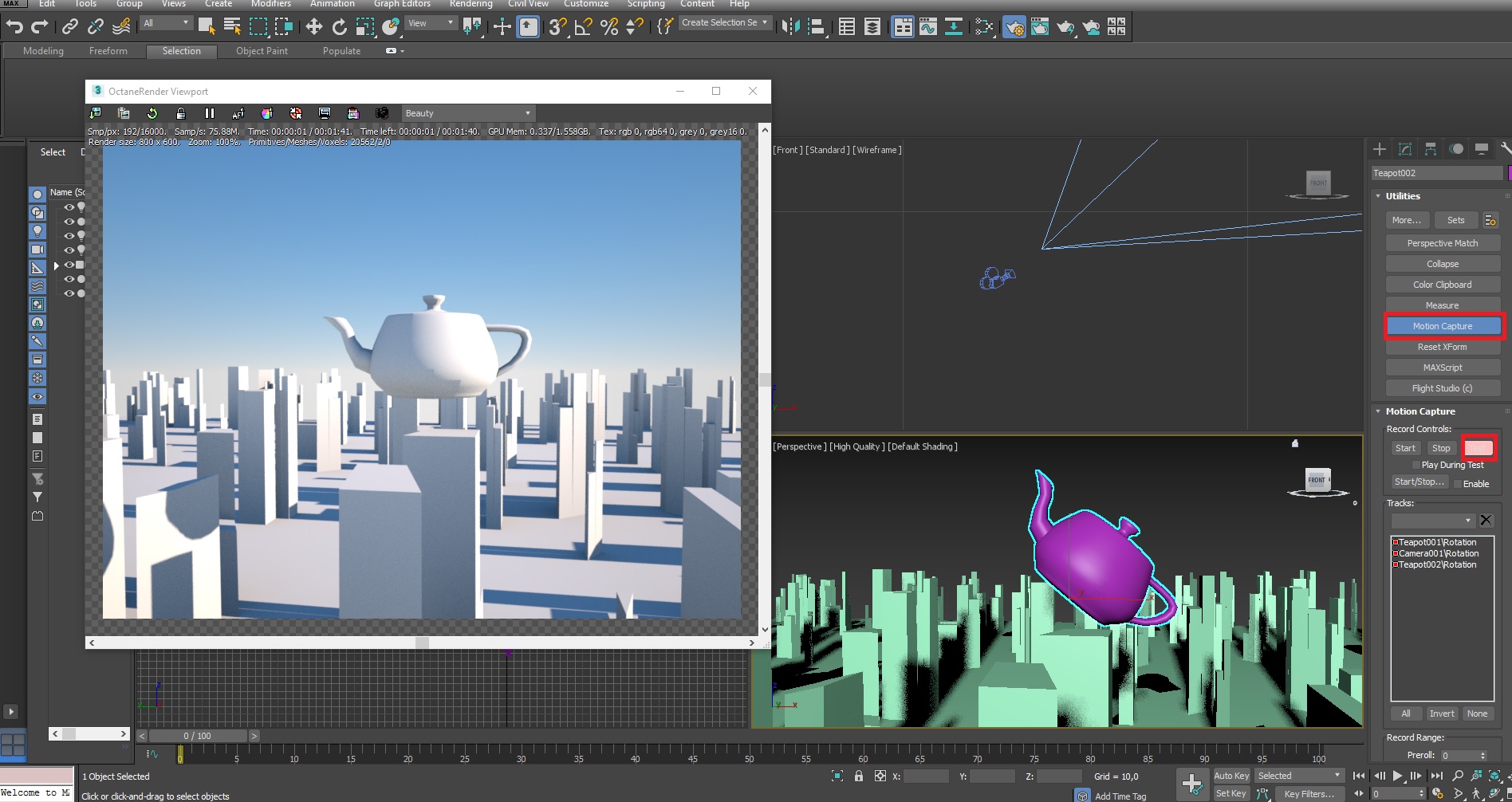The image size is (1512, 802).
Task: Open the Create panel plus icon
Action: pyautogui.click(x=1380, y=149)
